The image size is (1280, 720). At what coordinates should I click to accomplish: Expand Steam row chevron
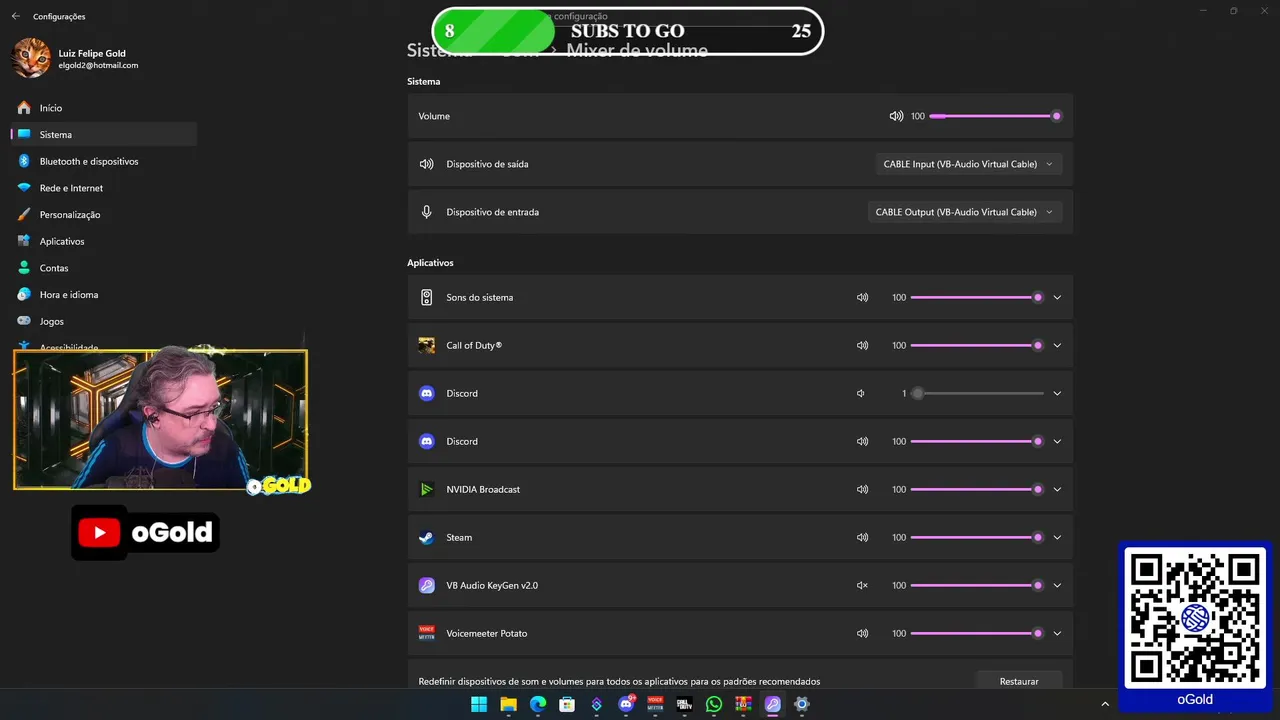[x=1057, y=537]
